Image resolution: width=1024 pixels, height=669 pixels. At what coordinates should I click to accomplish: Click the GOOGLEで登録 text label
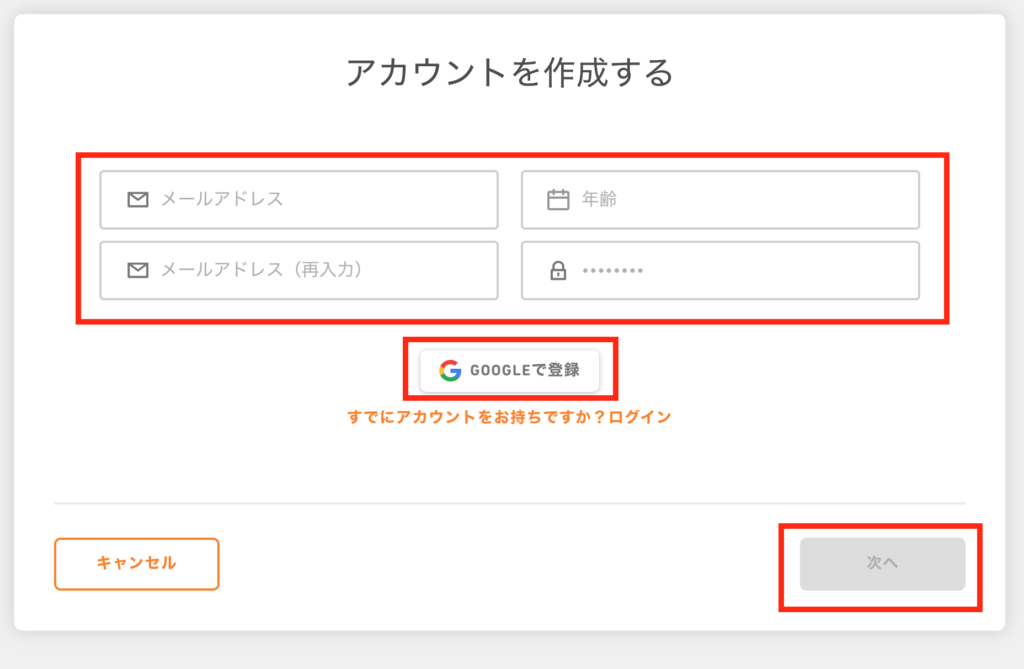pyautogui.click(x=524, y=370)
